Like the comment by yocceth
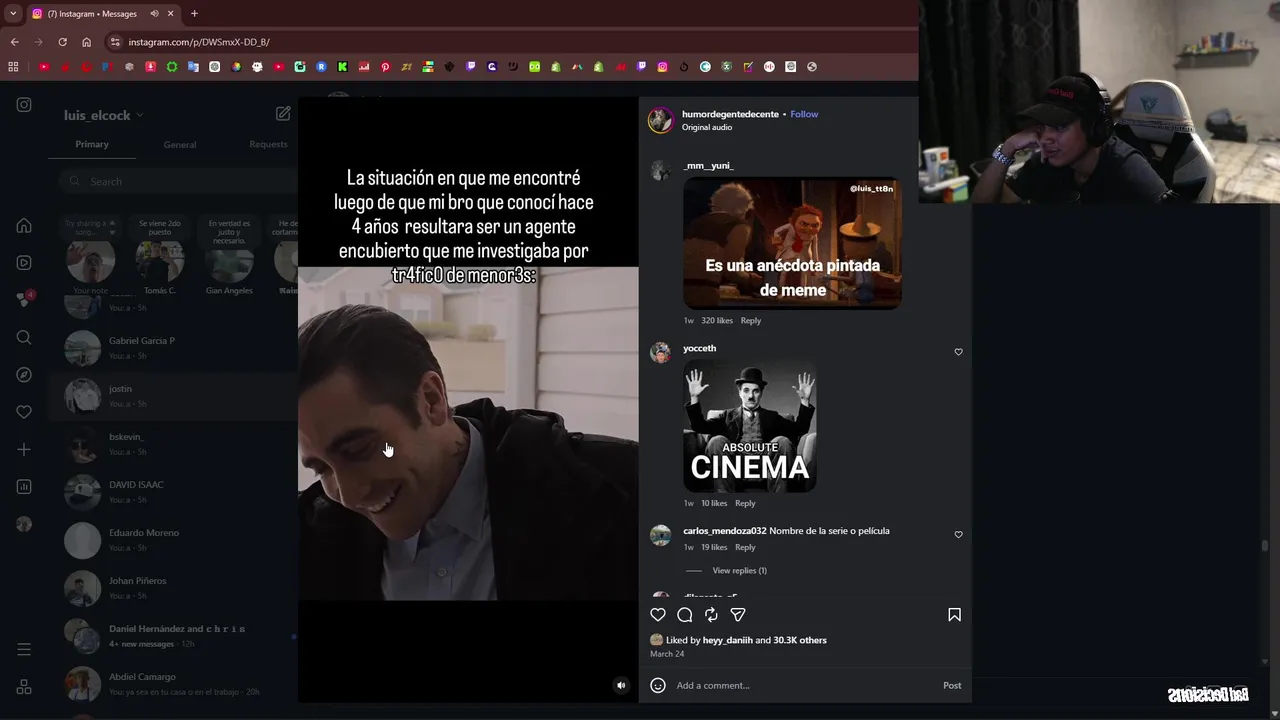The width and height of the screenshot is (1280, 720). click(x=958, y=352)
